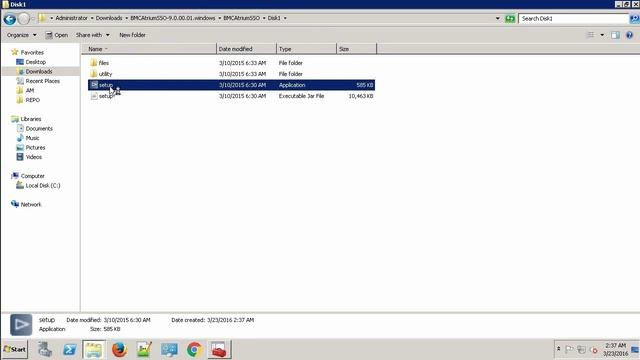Open Windows Explorer taskbar icon
640x360 pixels.
coord(93,350)
